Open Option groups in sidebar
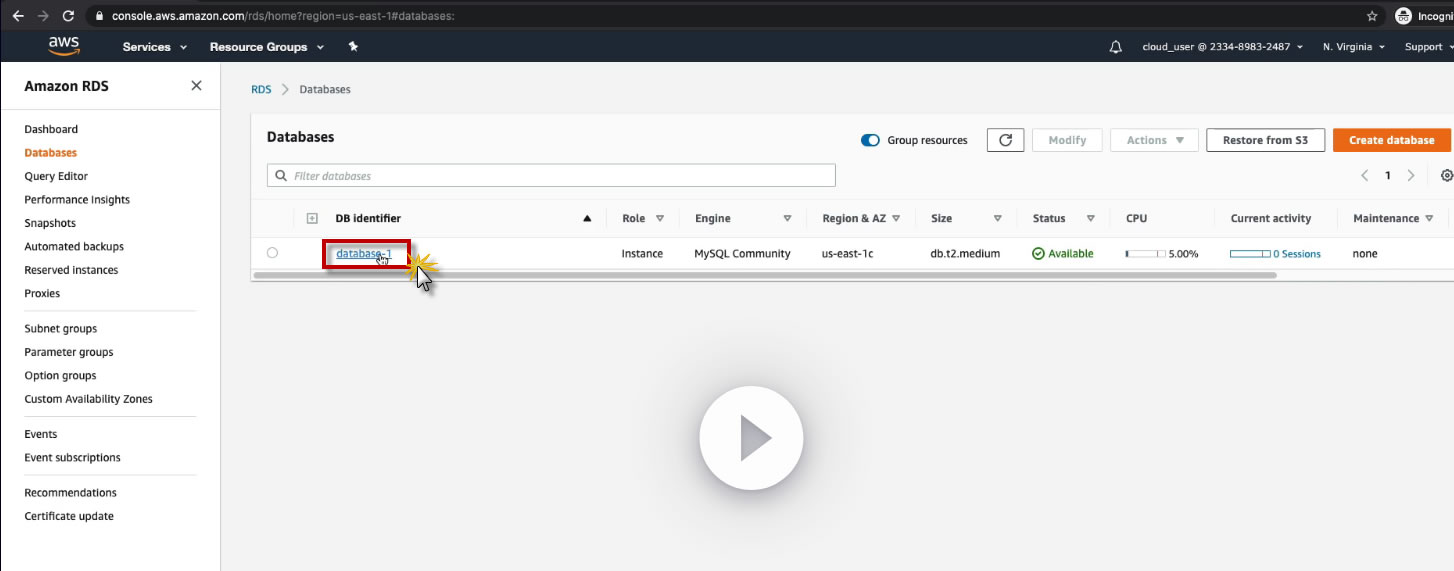Screen dimensions: 1454x571 (60, 375)
